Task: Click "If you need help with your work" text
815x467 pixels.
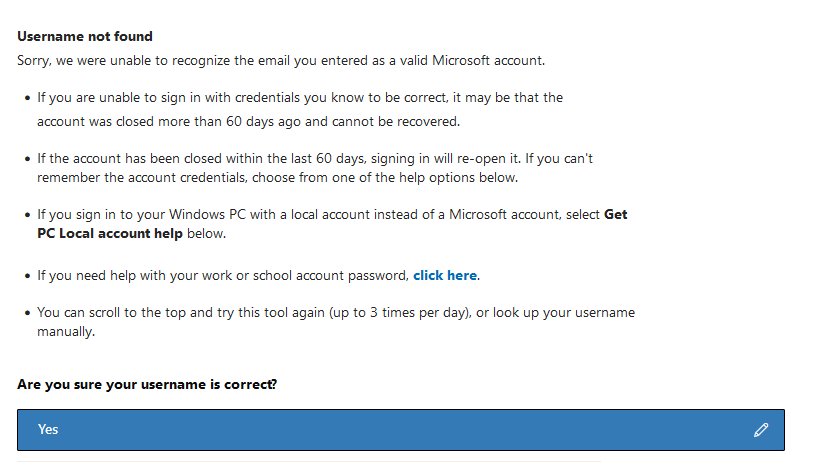Action: 223,275
